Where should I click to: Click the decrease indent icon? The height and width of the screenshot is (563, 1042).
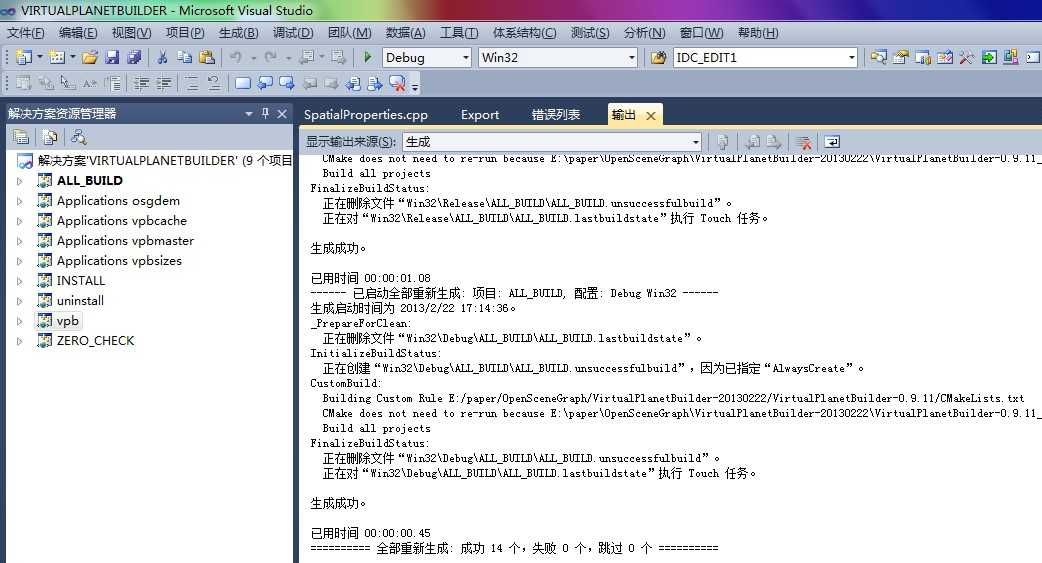tap(141, 83)
